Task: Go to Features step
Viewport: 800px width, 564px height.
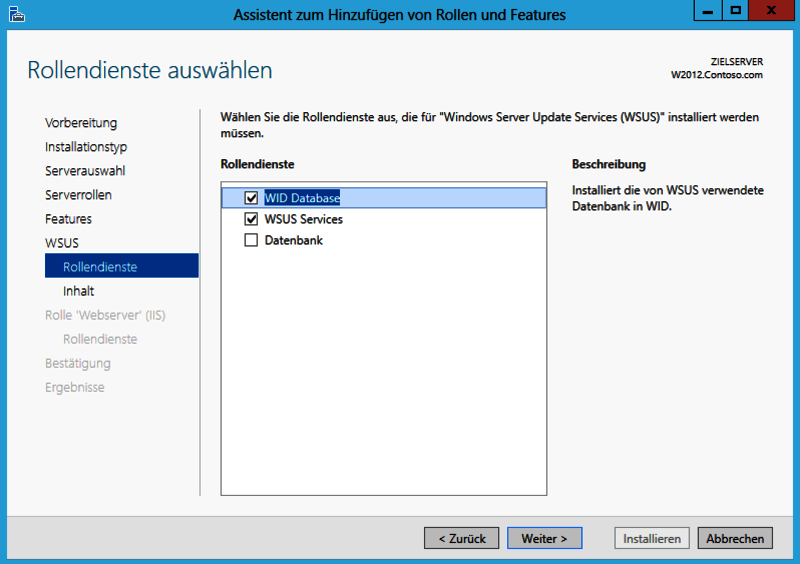Action: point(68,219)
